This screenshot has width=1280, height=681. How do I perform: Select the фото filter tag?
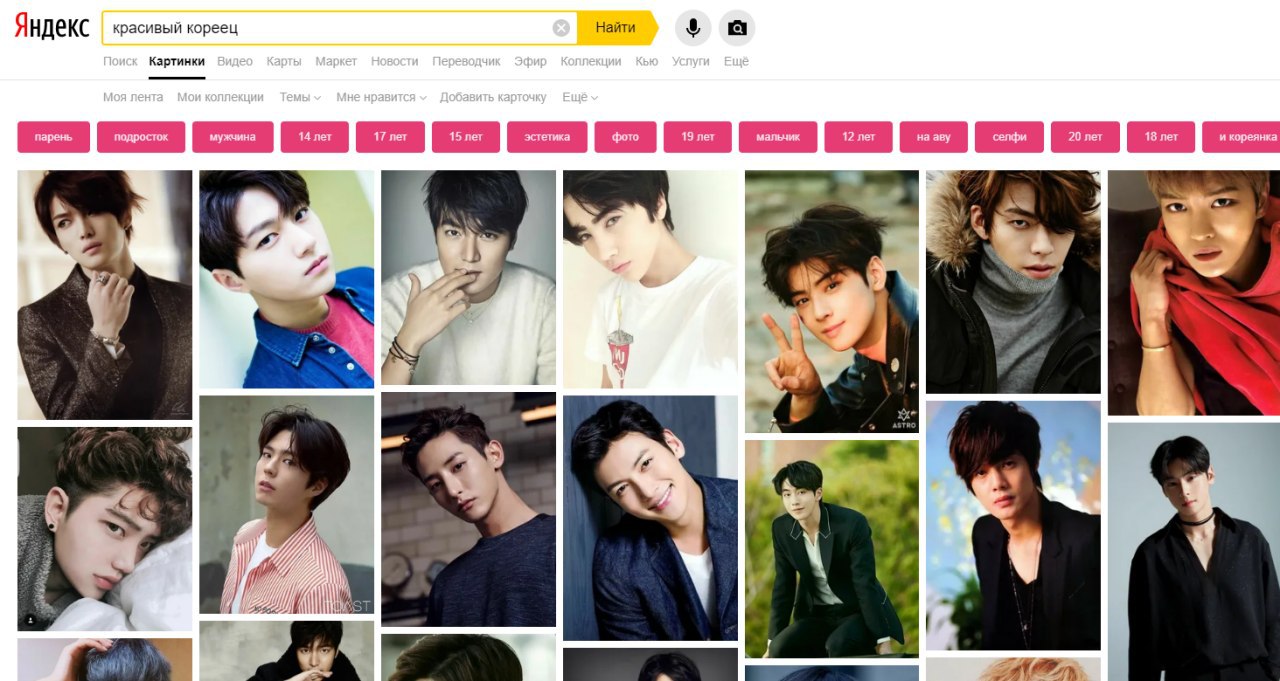[x=625, y=137]
